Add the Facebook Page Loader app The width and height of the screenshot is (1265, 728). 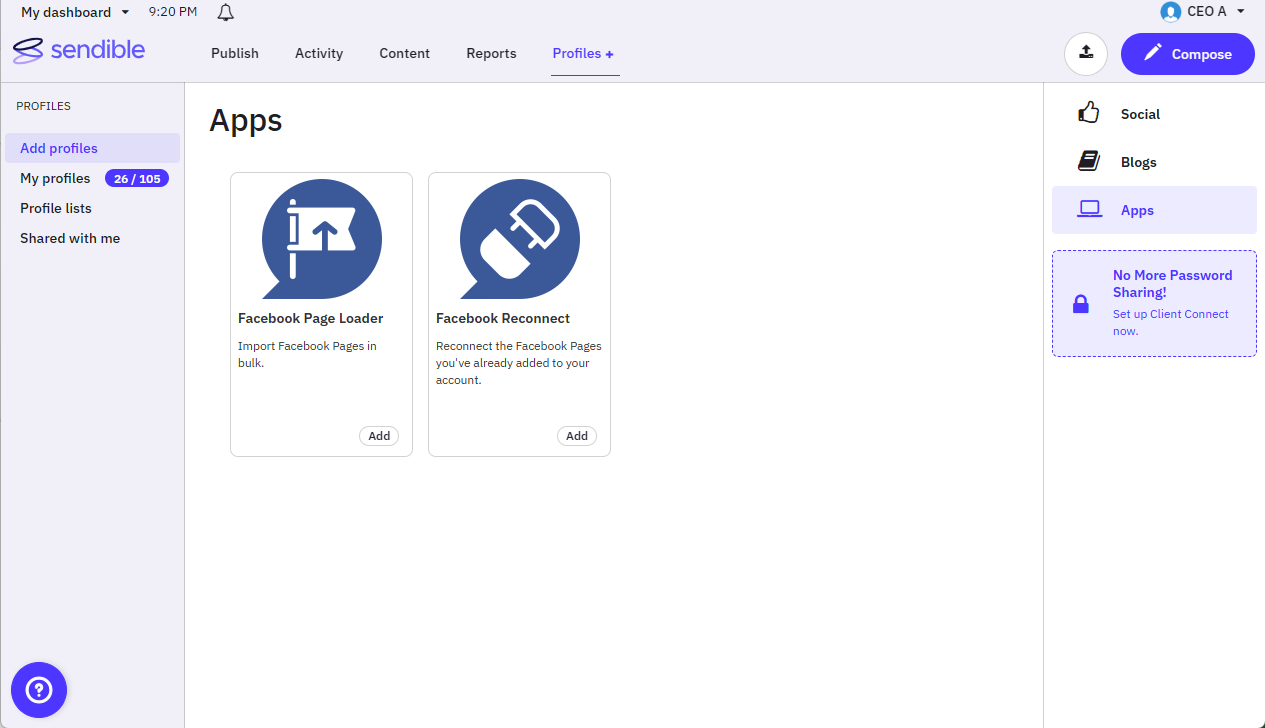(379, 436)
